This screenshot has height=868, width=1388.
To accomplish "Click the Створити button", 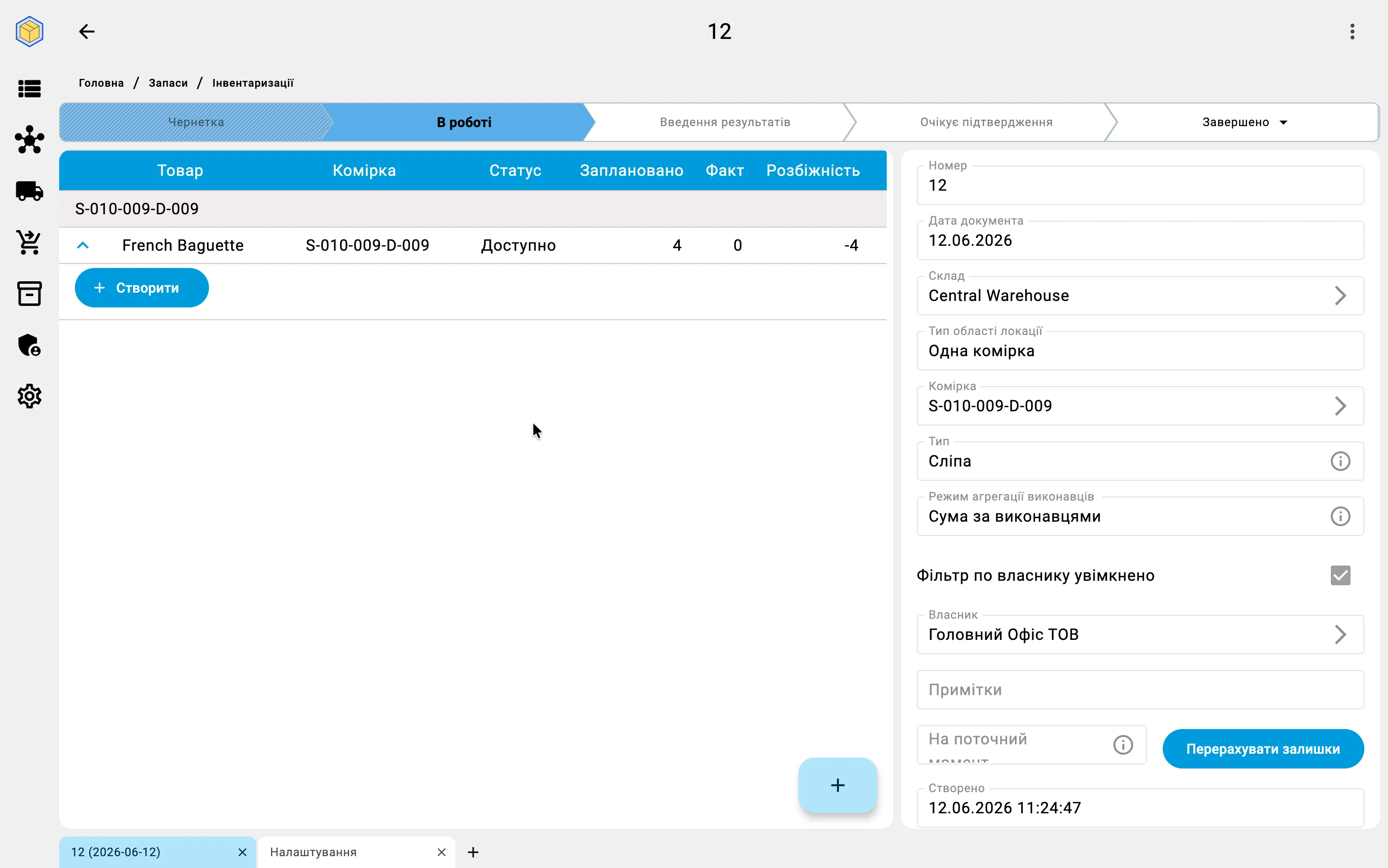I will [x=142, y=288].
